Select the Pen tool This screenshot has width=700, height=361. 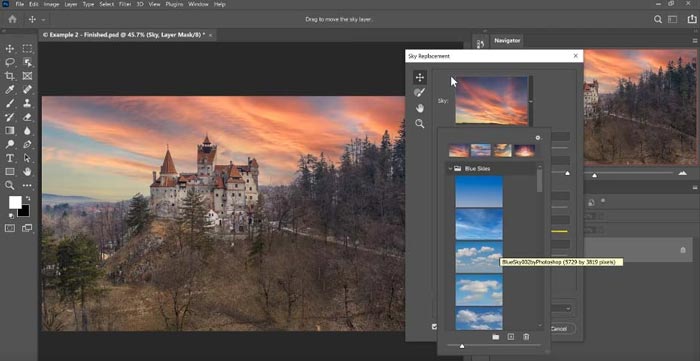click(x=27, y=144)
